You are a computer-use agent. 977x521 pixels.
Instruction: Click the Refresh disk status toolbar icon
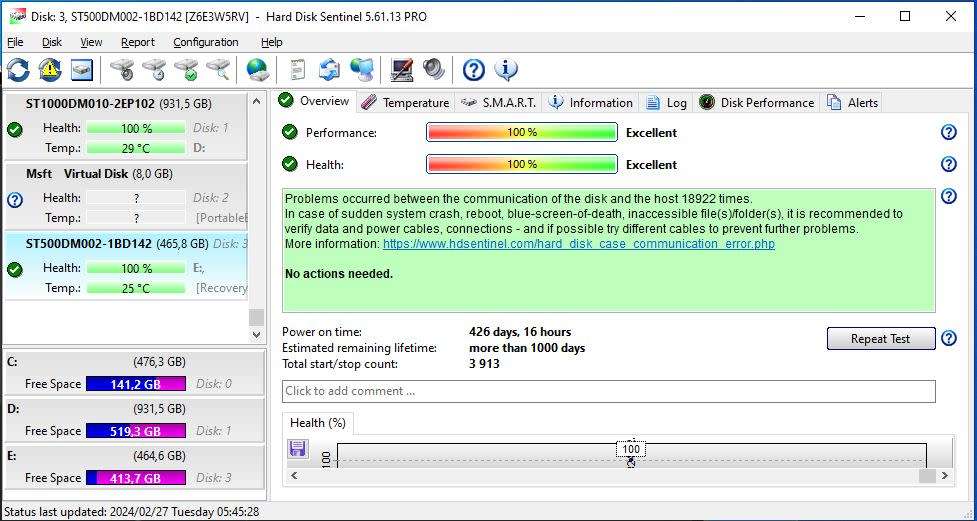click(x=18, y=70)
